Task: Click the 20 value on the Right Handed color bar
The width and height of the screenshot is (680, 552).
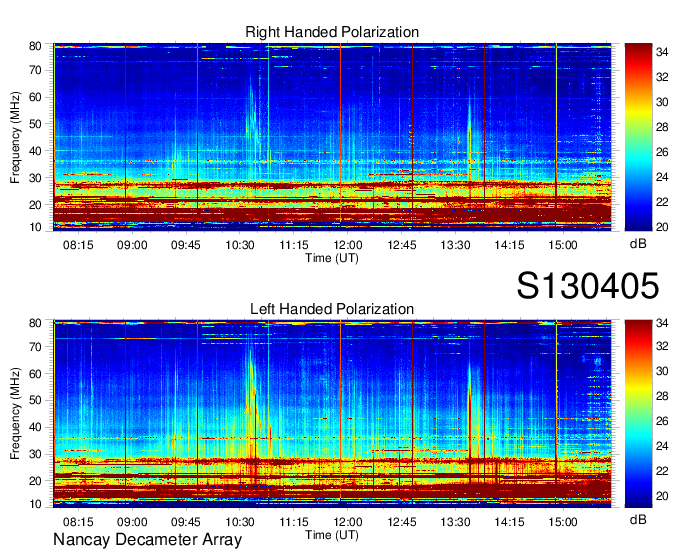Action: click(x=662, y=227)
